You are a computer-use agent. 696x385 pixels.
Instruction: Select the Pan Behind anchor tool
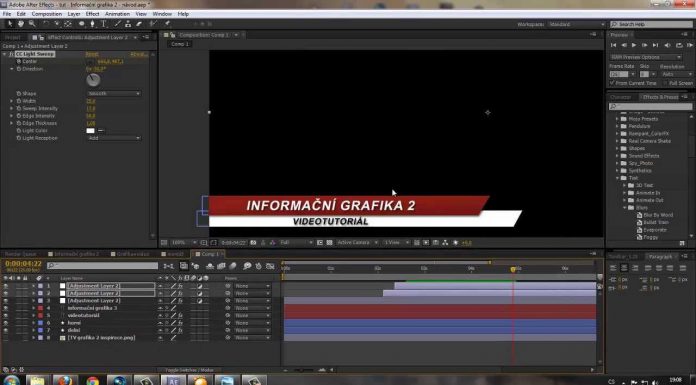[68, 24]
